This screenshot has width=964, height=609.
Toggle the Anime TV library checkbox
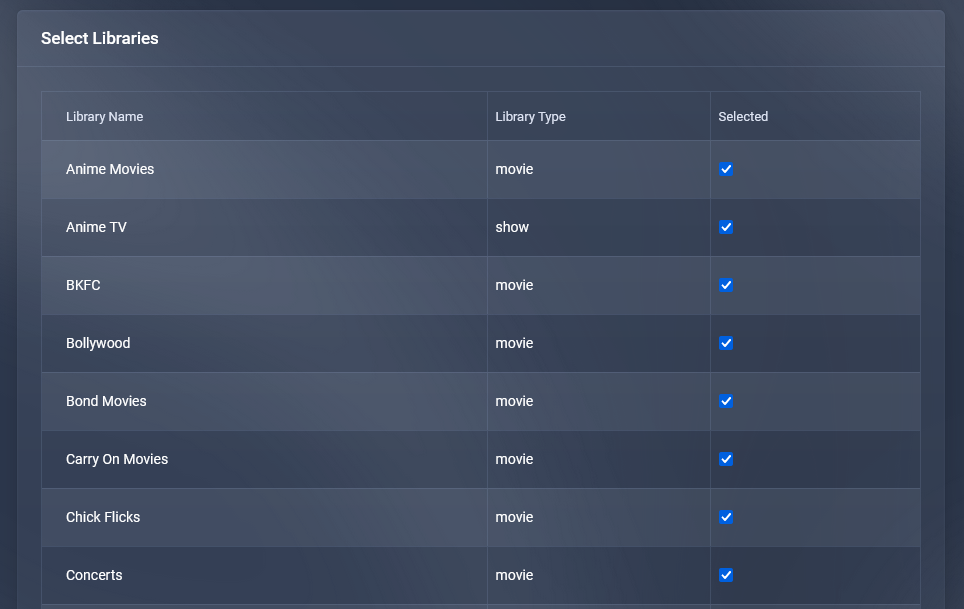click(726, 227)
